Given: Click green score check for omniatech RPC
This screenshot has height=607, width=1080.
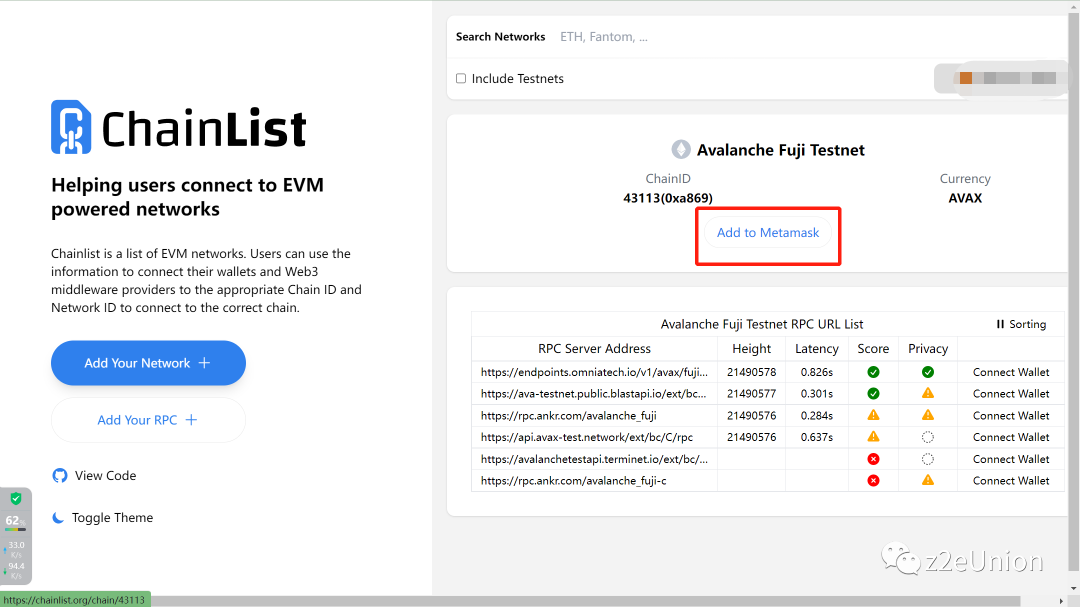Looking at the screenshot, I should pyautogui.click(x=873, y=372).
